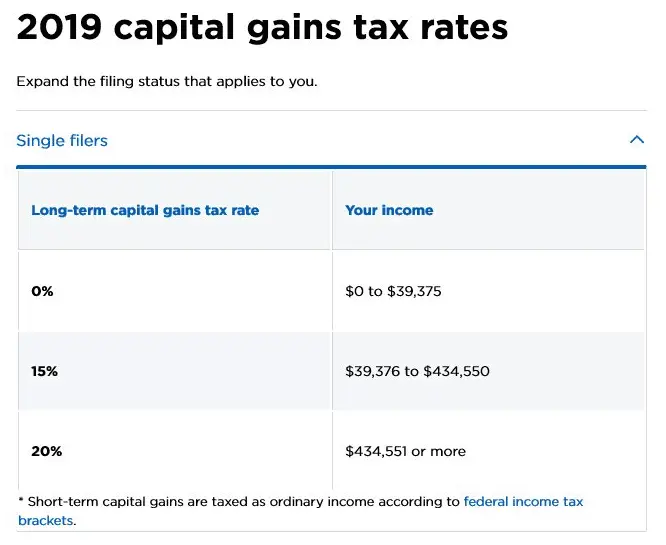
Task: Click the gray divider line above Single filers
Action: pyautogui.click(x=331, y=111)
